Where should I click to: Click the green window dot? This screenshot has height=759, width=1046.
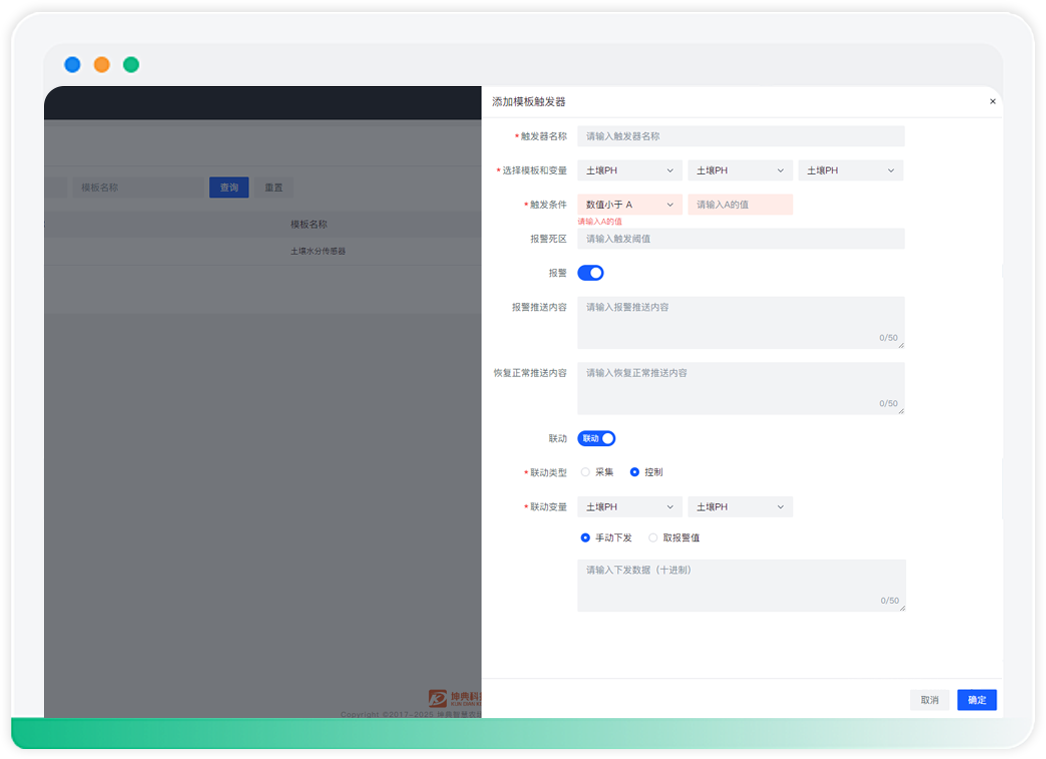[x=131, y=65]
